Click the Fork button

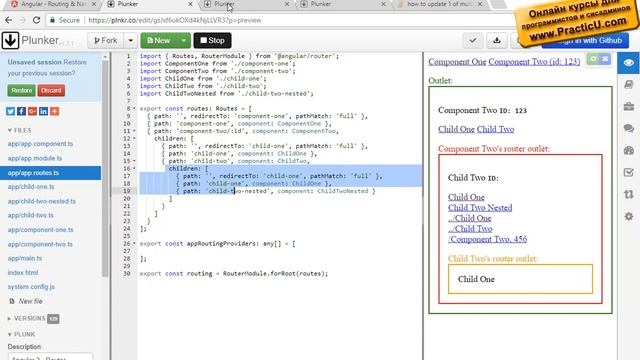coord(106,40)
